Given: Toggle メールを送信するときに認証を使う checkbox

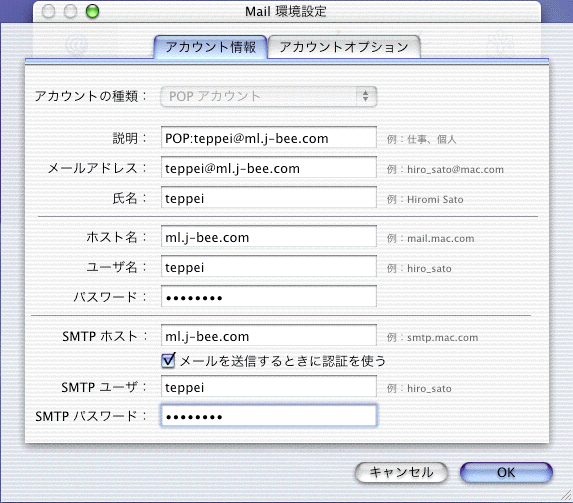Looking at the screenshot, I should (x=168, y=361).
